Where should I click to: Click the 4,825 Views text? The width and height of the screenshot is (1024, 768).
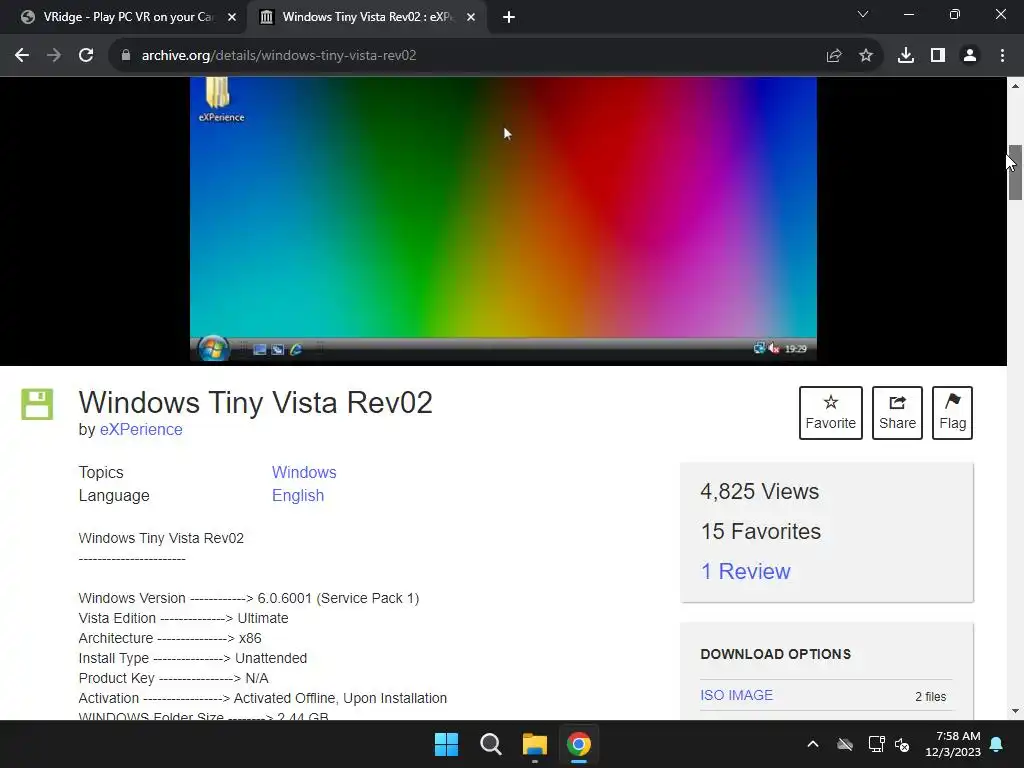(x=760, y=491)
